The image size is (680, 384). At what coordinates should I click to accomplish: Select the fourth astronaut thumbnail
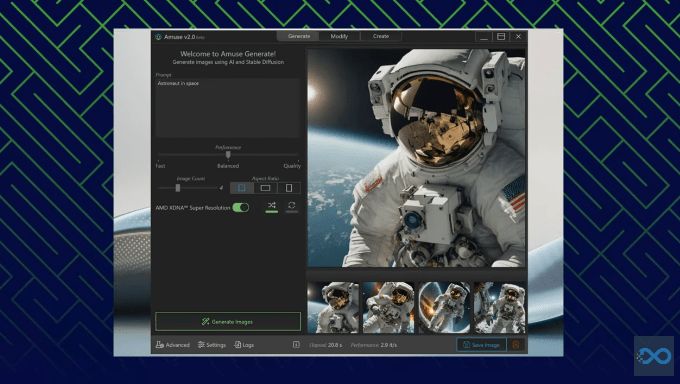[500, 308]
